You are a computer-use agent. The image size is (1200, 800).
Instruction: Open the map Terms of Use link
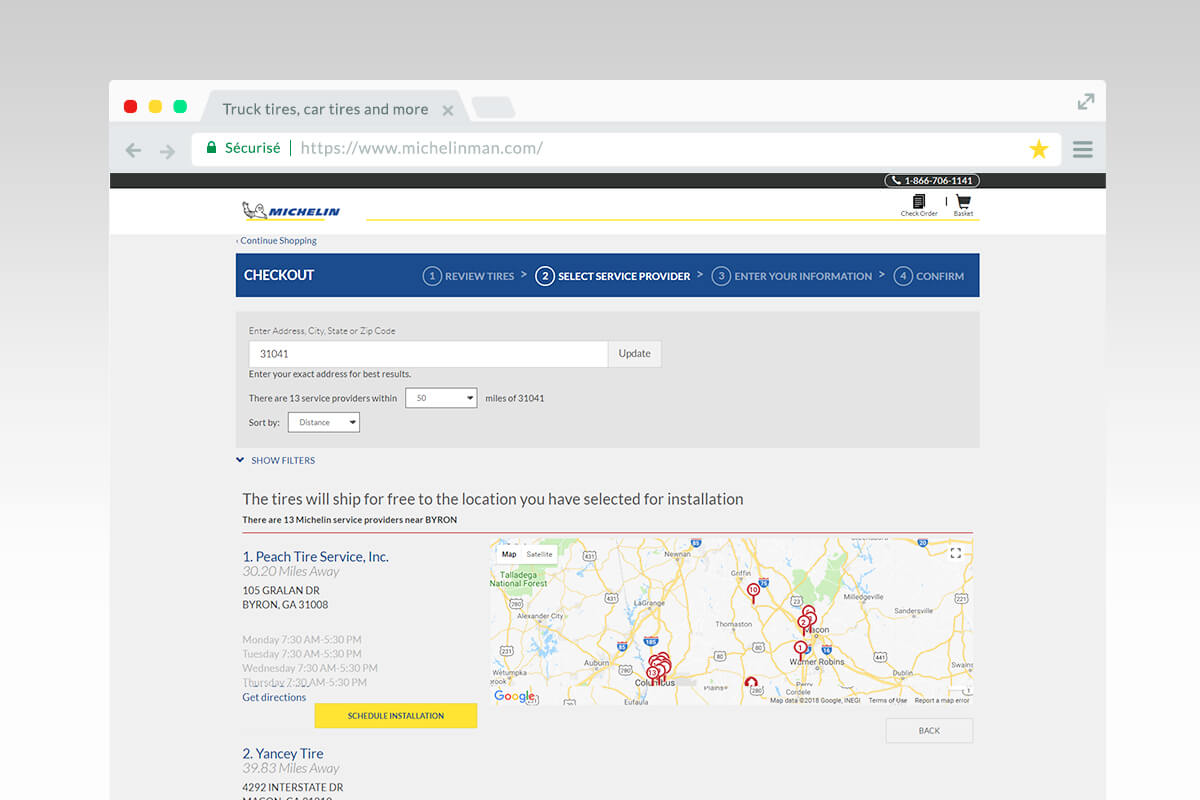click(x=887, y=701)
